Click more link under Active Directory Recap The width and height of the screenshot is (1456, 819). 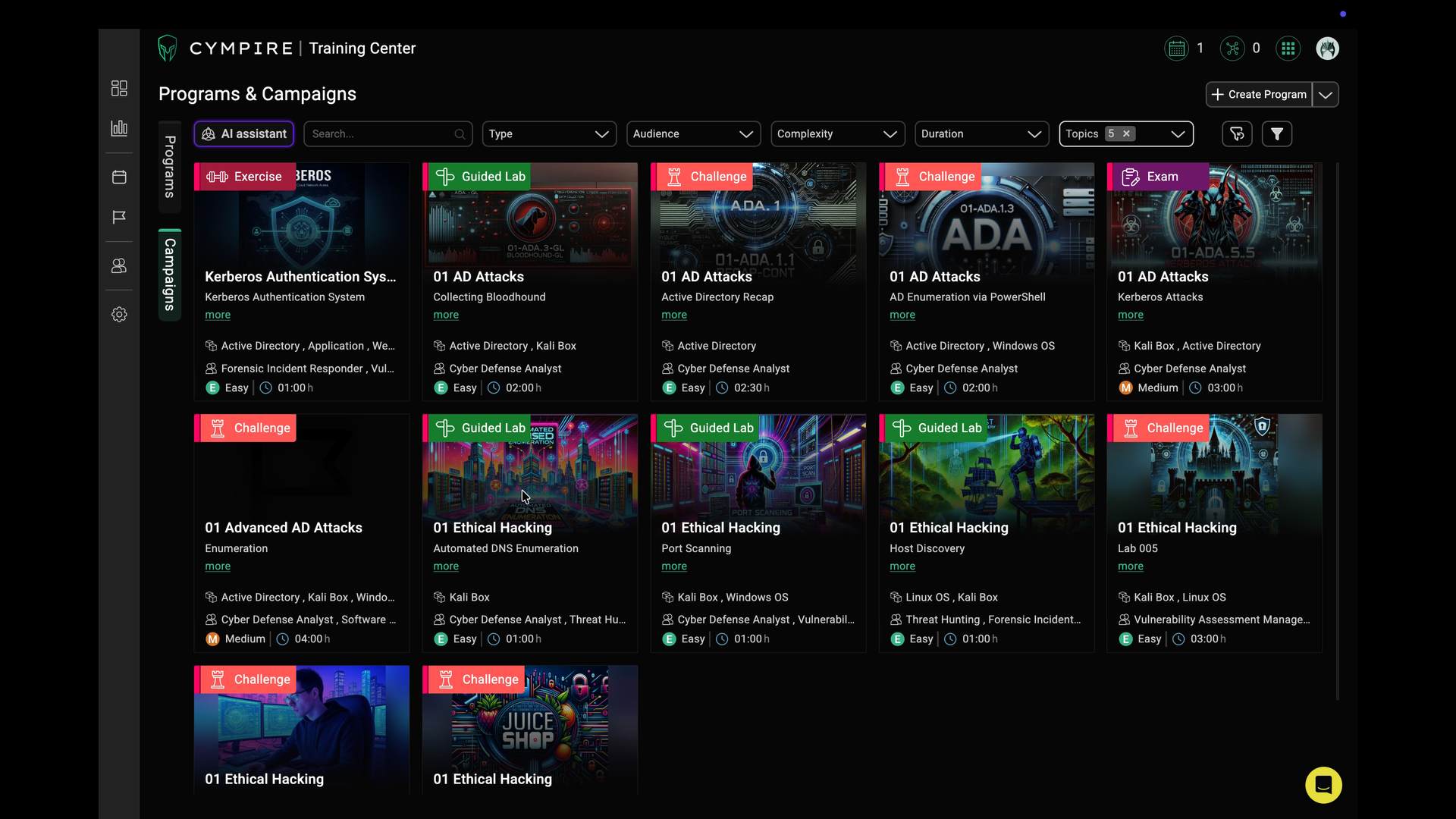tap(674, 315)
